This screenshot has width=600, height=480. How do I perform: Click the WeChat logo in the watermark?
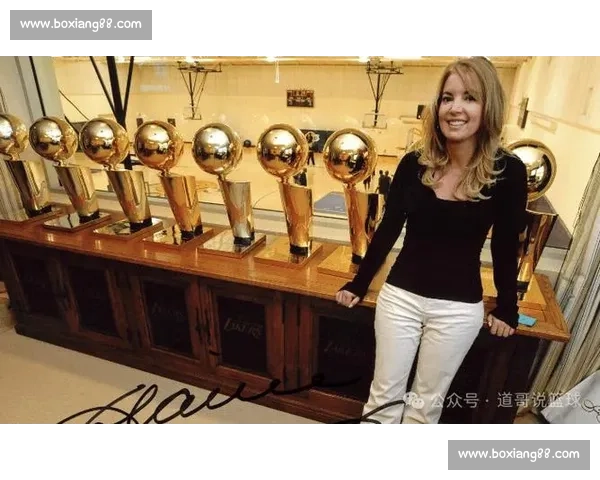click(413, 400)
